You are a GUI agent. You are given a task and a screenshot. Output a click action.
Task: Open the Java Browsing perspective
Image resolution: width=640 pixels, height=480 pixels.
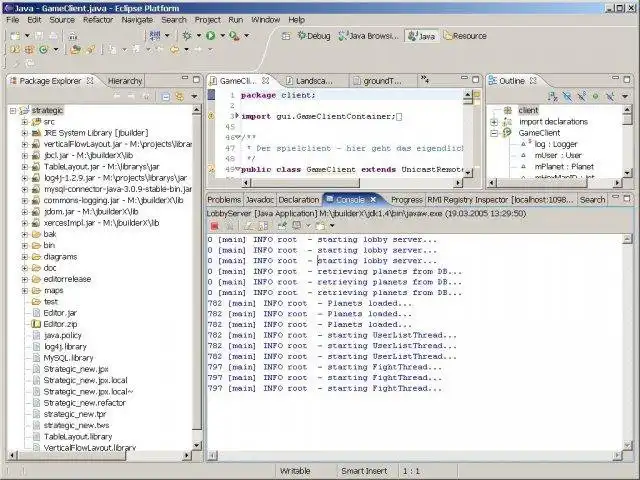[x=370, y=36]
